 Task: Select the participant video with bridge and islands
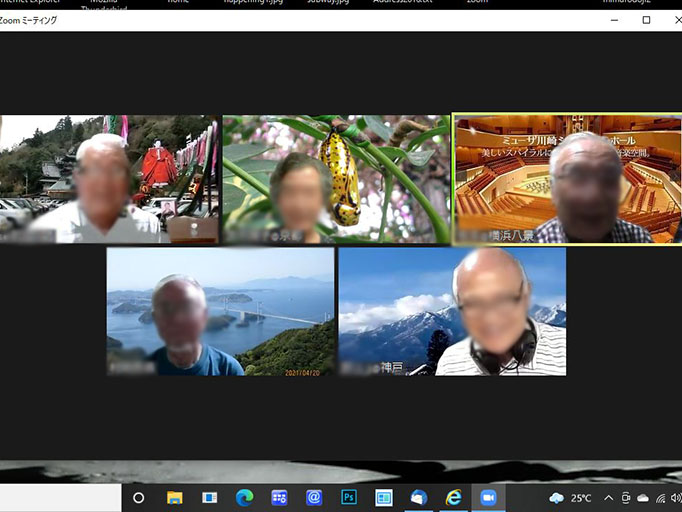220,311
